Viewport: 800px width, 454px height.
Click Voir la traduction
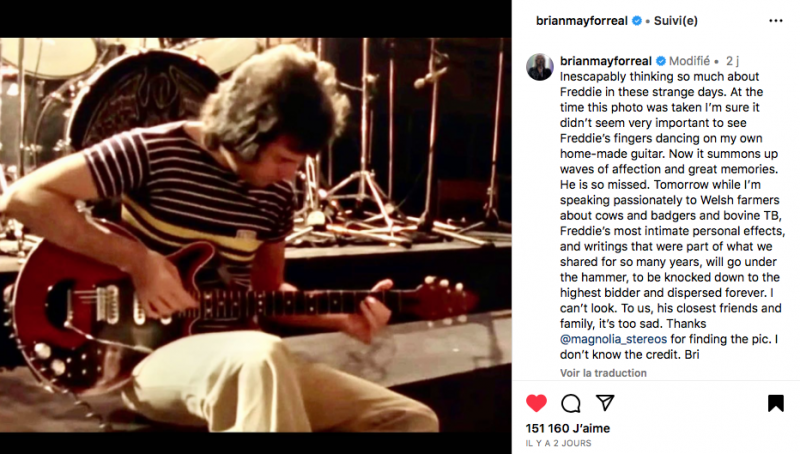[x=603, y=373]
